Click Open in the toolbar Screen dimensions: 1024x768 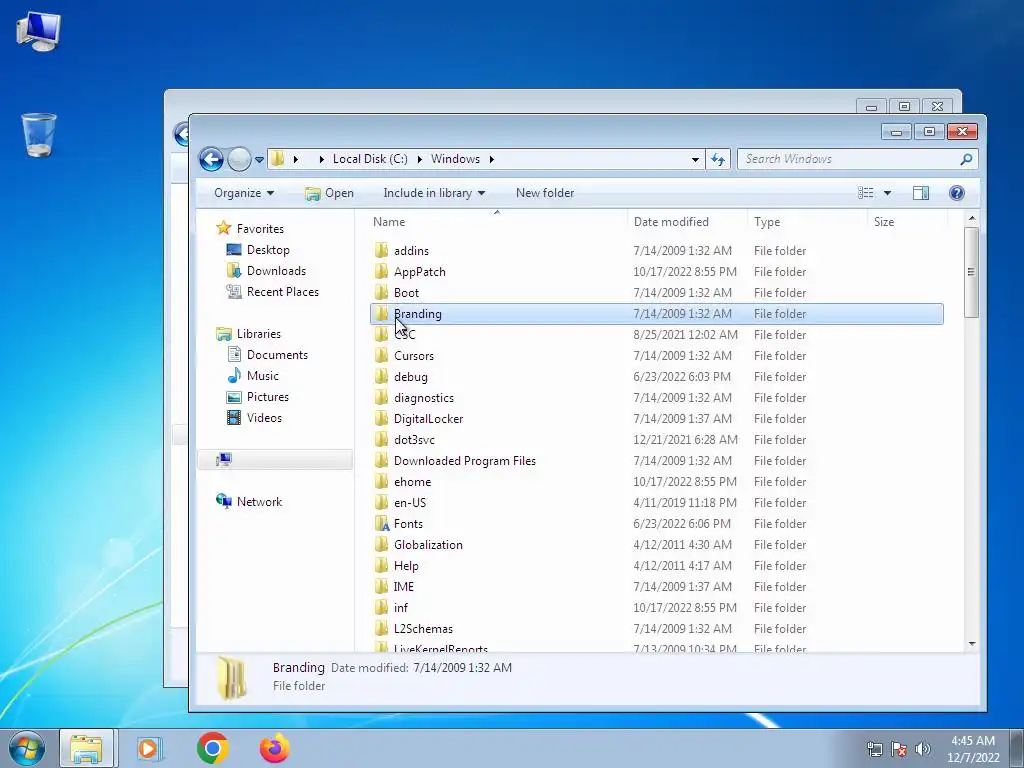pyautogui.click(x=330, y=193)
